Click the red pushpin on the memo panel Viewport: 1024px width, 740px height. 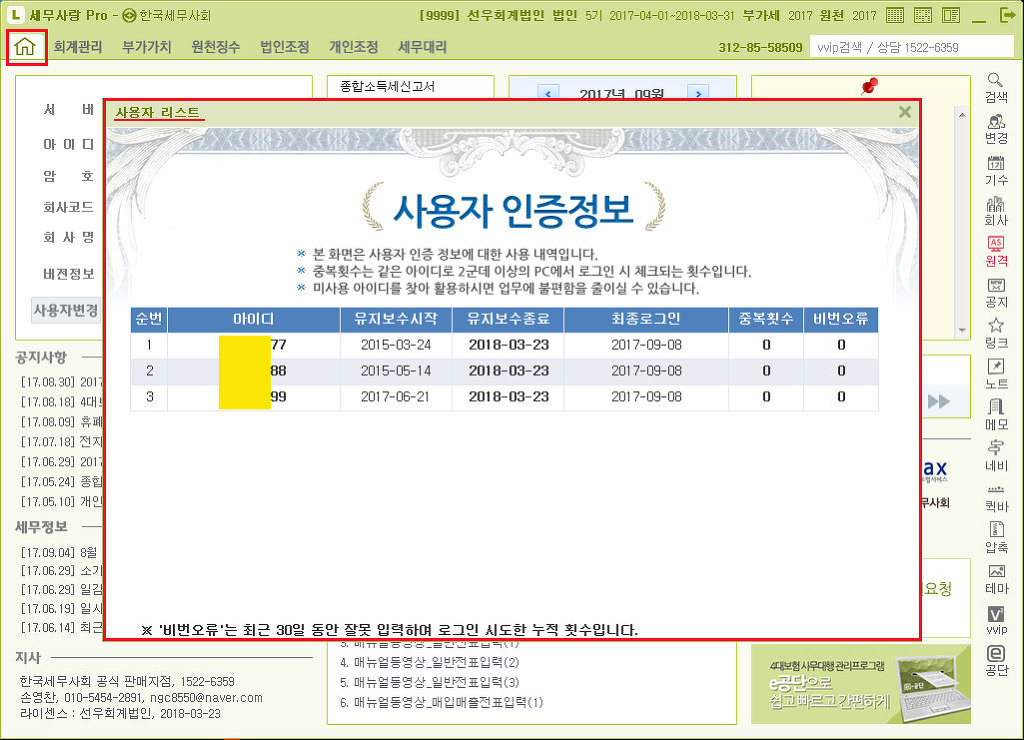869,86
